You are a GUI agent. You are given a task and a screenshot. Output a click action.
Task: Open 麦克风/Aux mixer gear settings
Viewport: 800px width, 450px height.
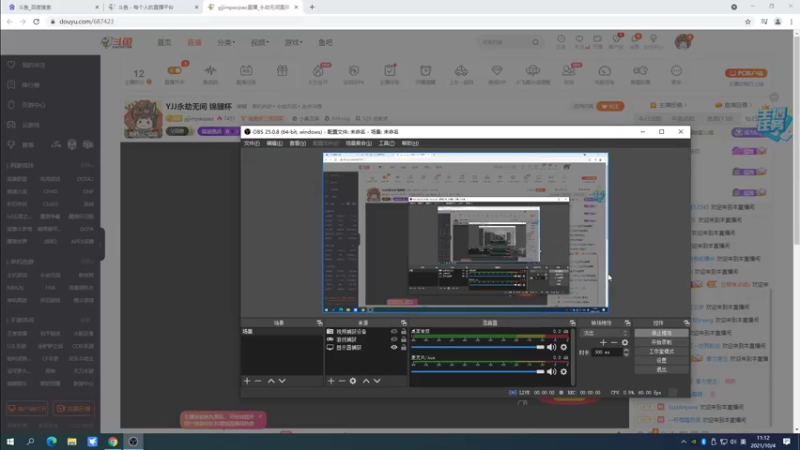point(564,372)
